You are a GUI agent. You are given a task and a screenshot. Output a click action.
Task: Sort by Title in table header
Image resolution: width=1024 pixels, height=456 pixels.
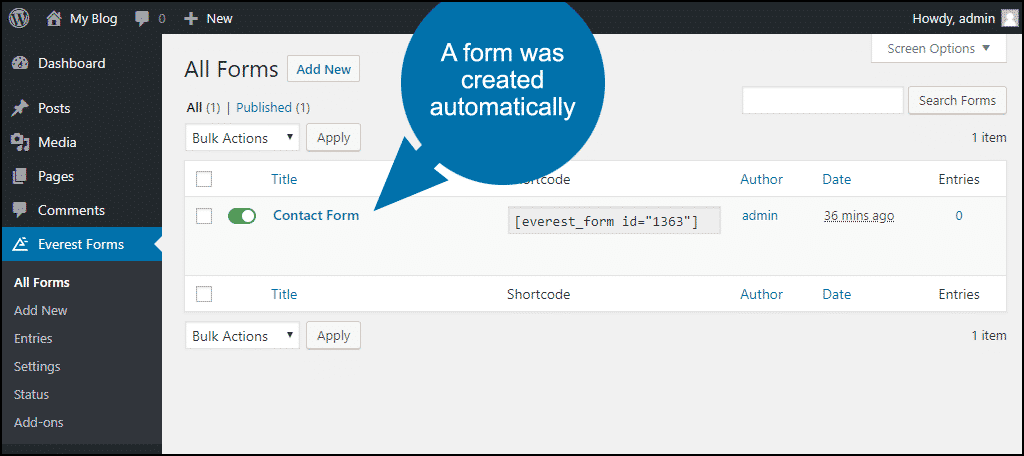tap(284, 179)
